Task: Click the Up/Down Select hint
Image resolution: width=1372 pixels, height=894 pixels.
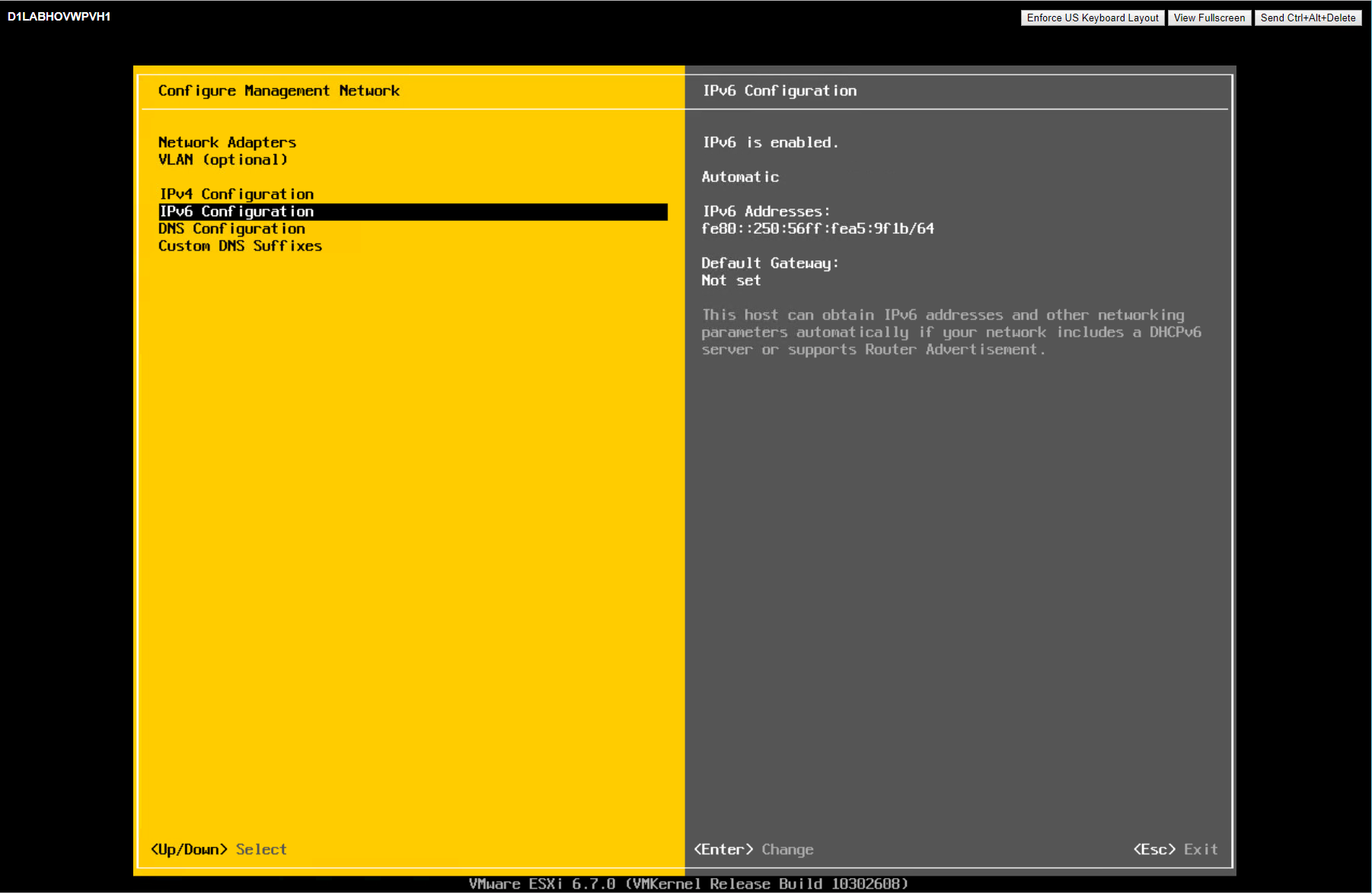Action: [x=219, y=849]
